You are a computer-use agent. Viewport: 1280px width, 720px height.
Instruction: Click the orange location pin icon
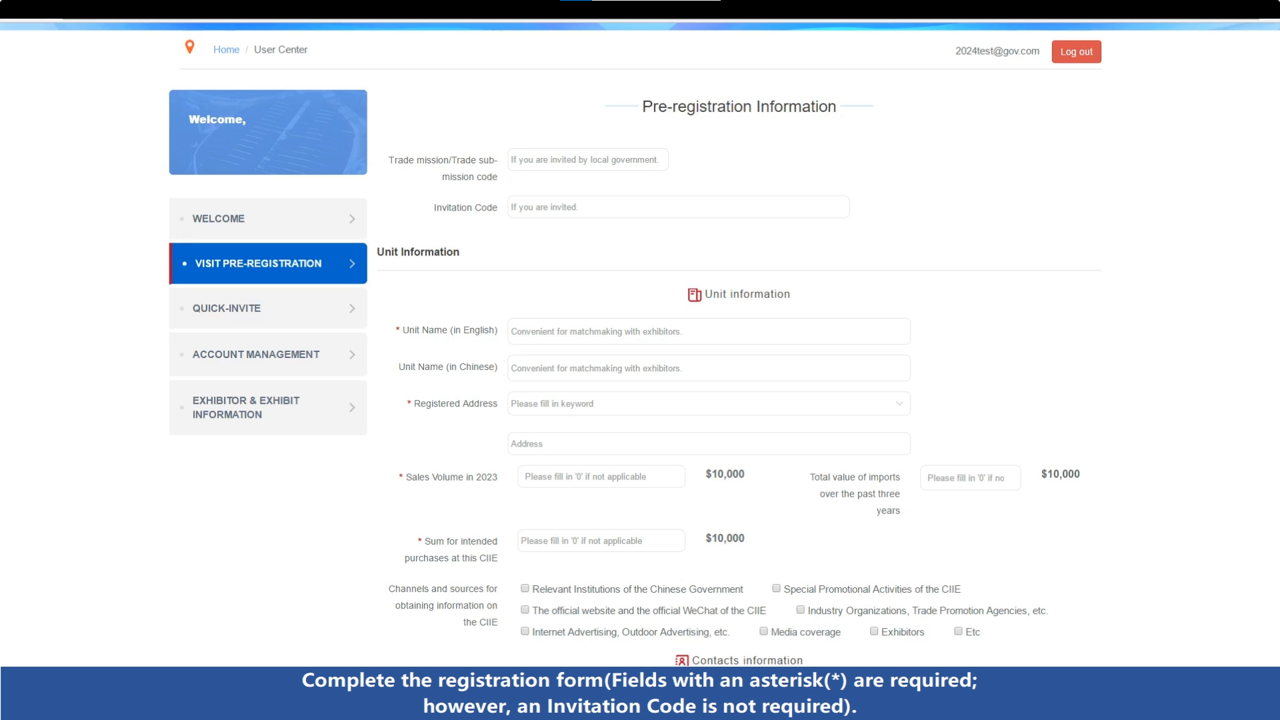coord(189,47)
